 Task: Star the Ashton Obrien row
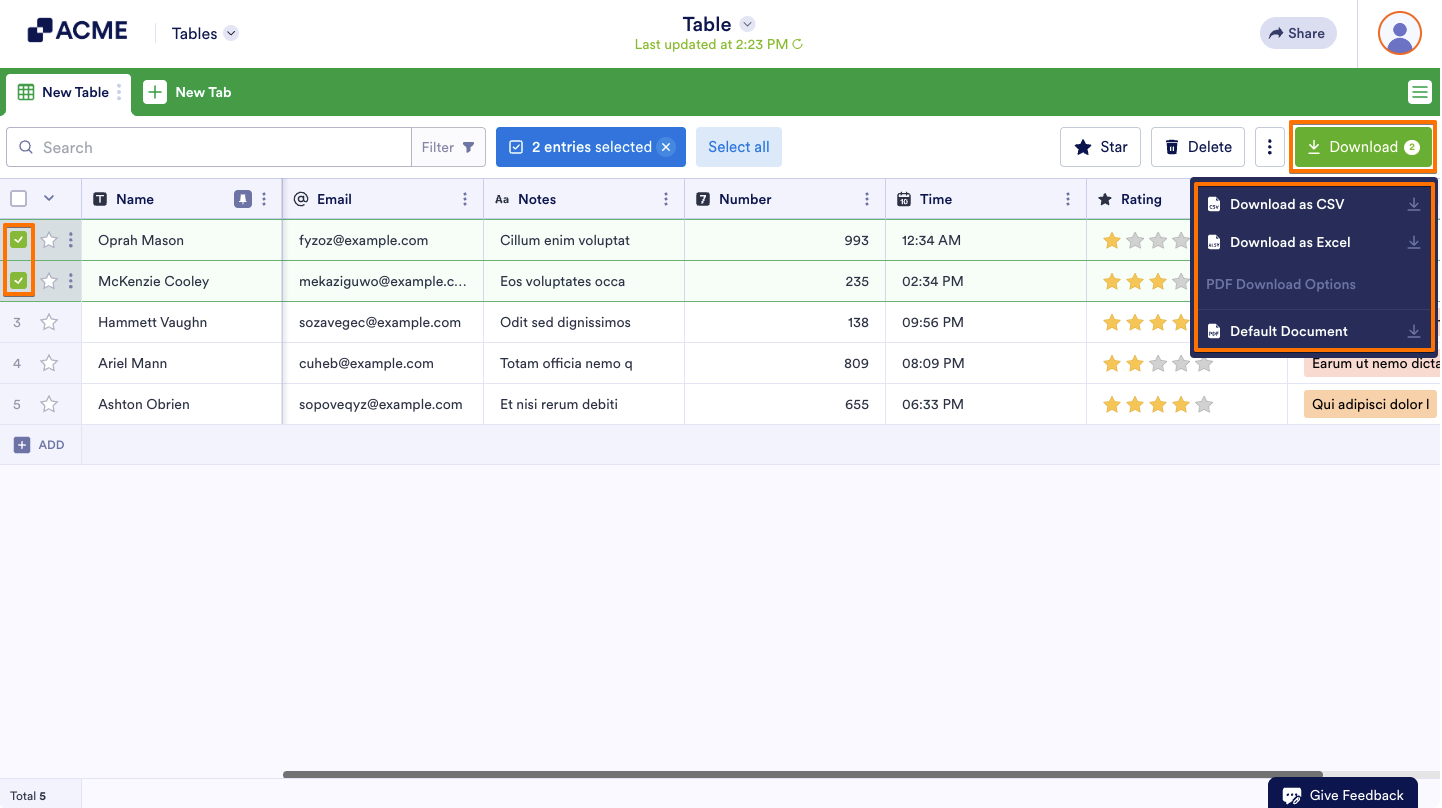(49, 404)
